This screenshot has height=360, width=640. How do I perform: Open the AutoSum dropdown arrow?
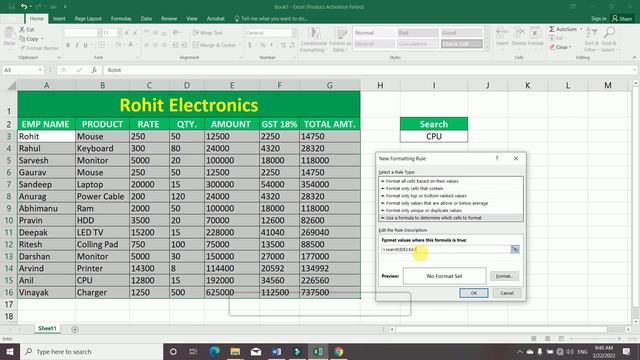point(581,29)
